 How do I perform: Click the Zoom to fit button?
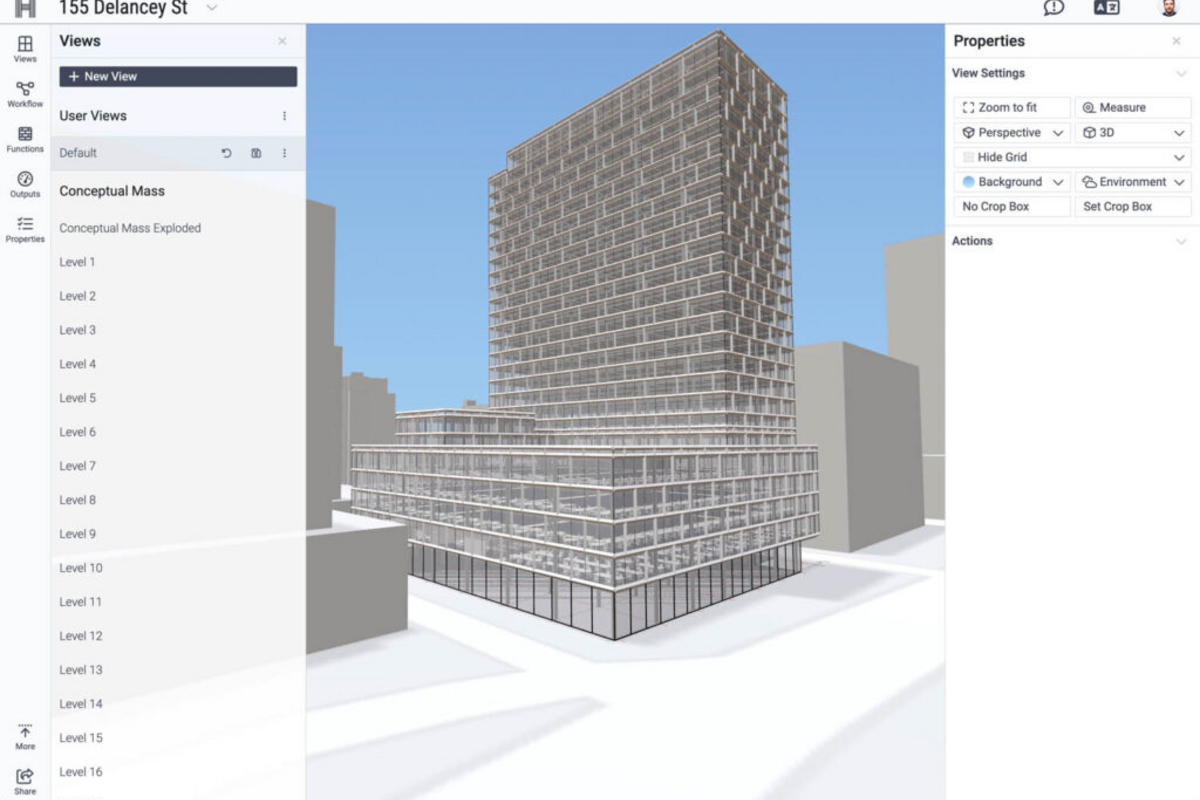pyautogui.click(x=1012, y=107)
